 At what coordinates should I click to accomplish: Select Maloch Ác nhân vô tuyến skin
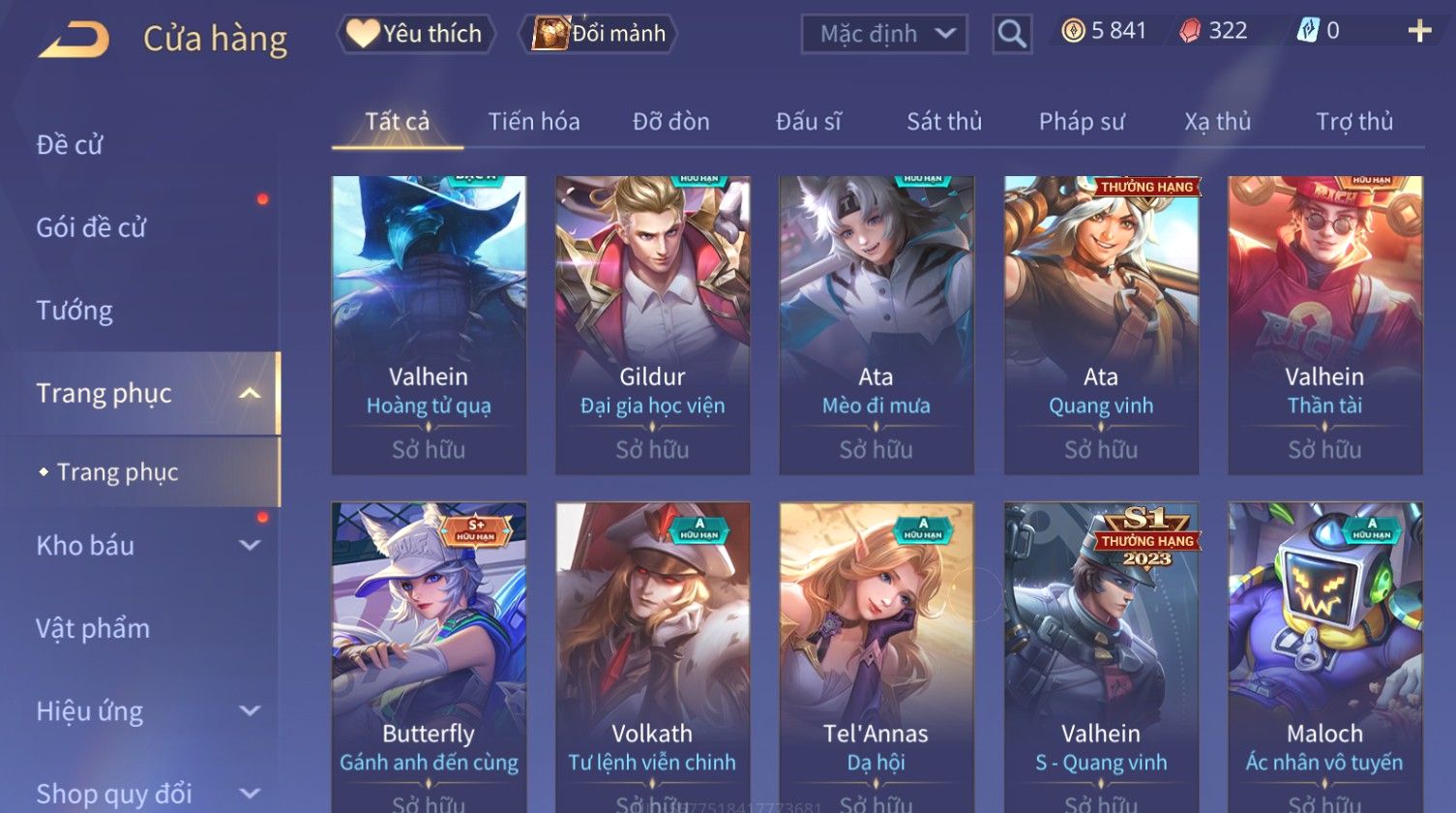pyautogui.click(x=1325, y=657)
